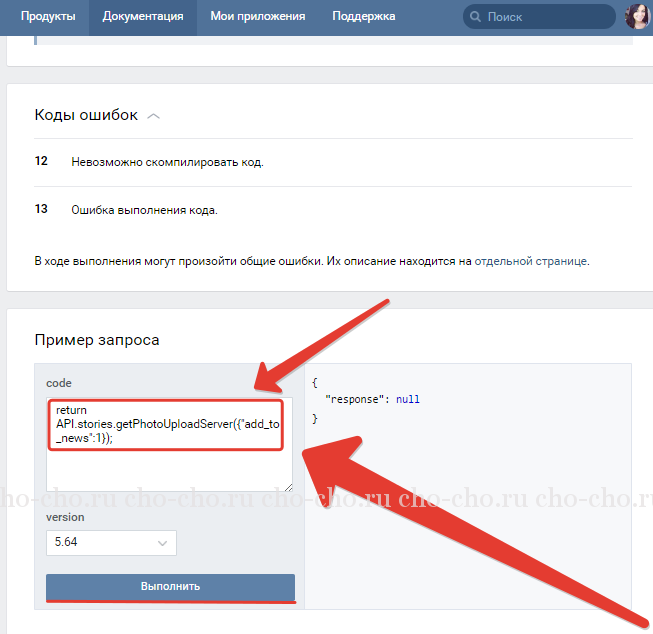Viewport: 653px width, 634px height.
Task: Select error code 13 row text
Action: 144,210
